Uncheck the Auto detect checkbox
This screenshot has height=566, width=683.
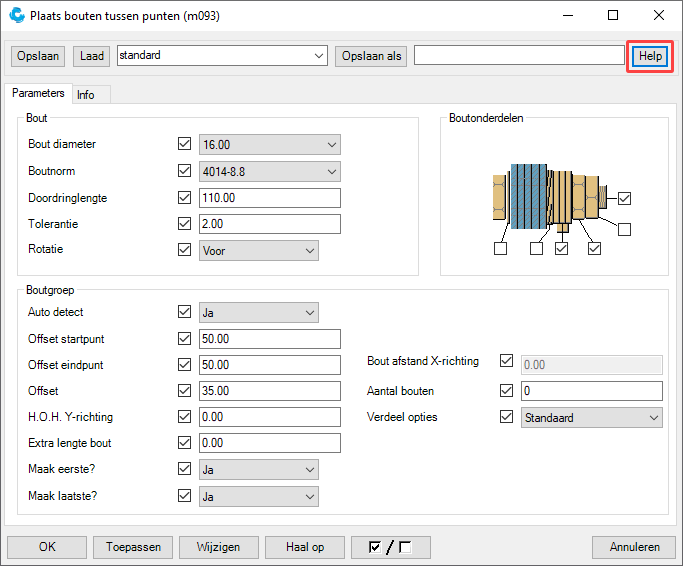click(184, 312)
